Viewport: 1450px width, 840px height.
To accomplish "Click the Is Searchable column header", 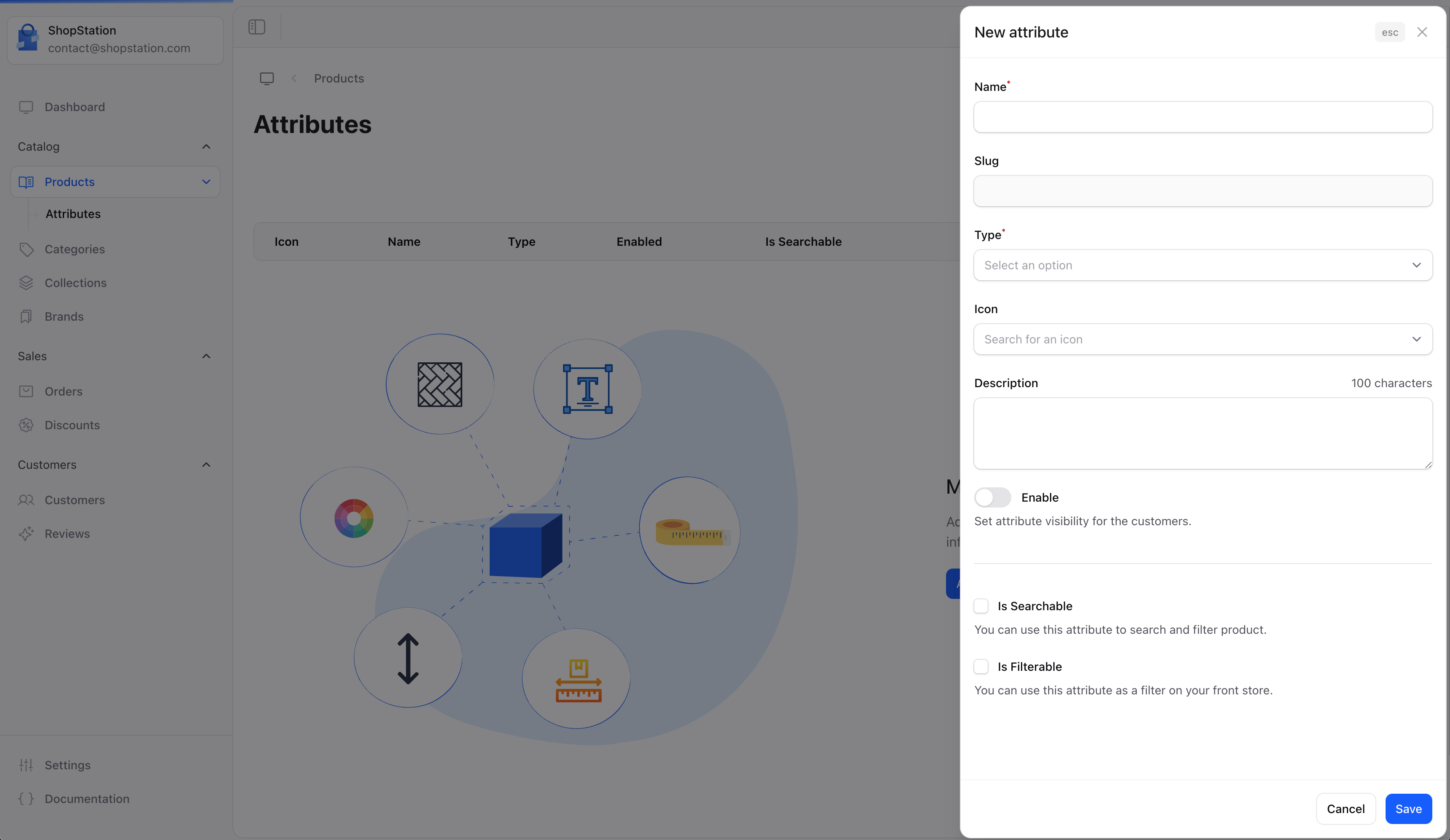I will (x=803, y=242).
